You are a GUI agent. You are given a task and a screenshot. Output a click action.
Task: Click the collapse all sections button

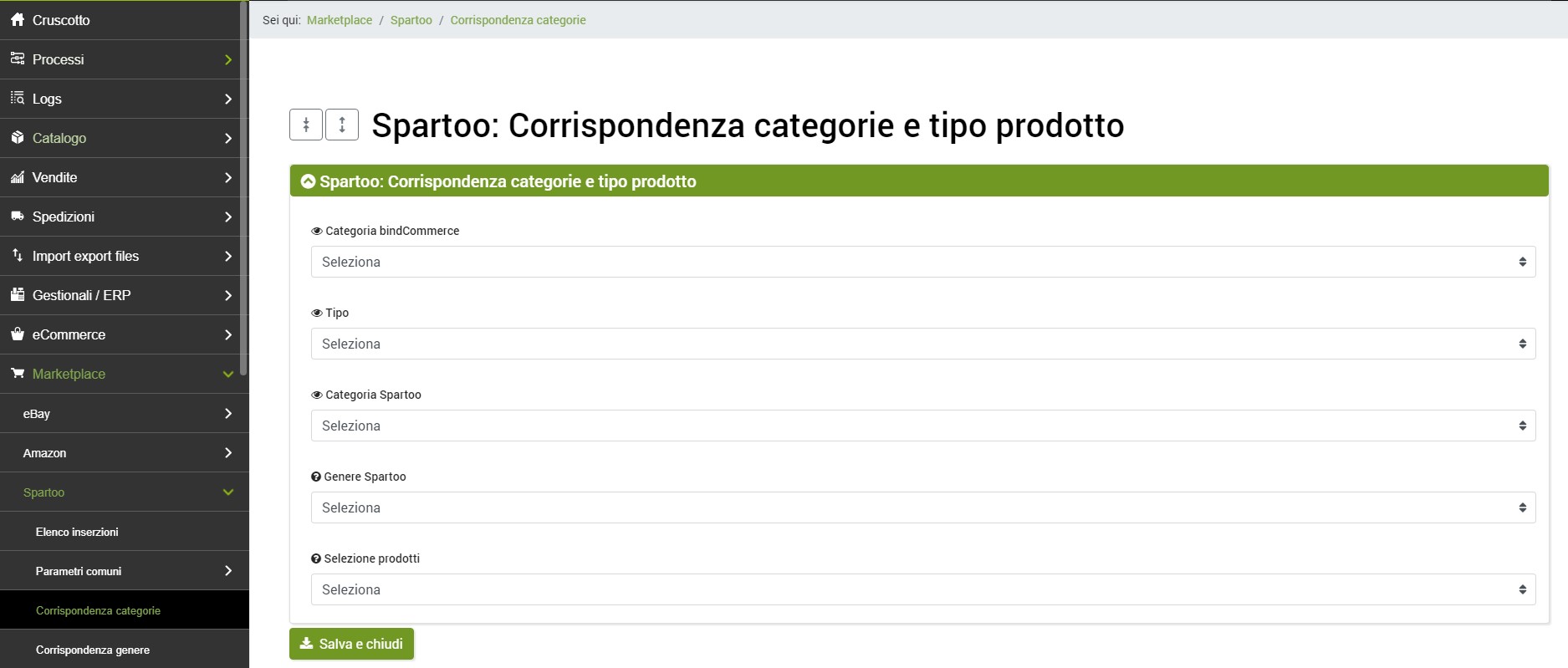[306, 125]
